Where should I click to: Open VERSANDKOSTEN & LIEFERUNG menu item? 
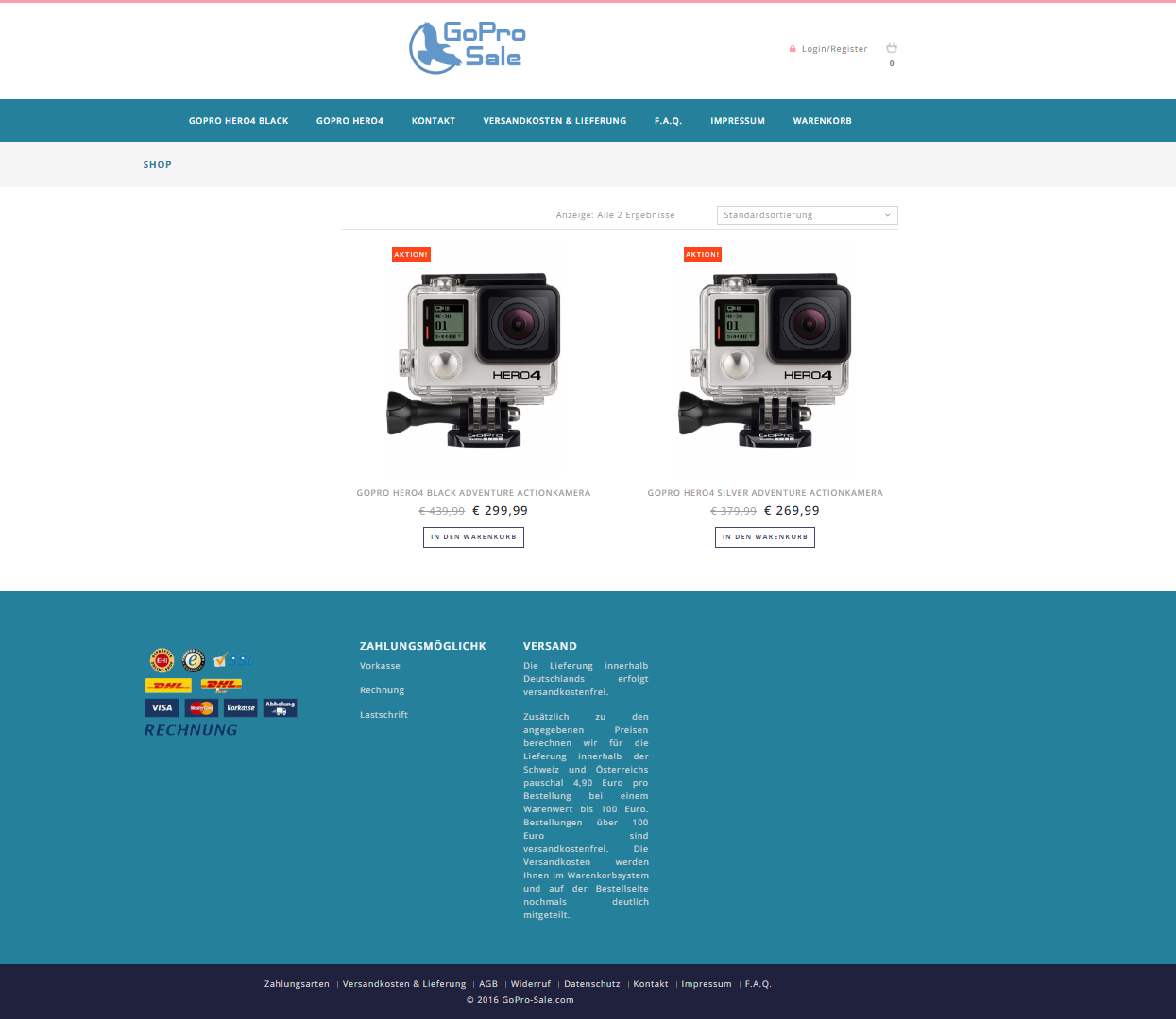(x=554, y=121)
